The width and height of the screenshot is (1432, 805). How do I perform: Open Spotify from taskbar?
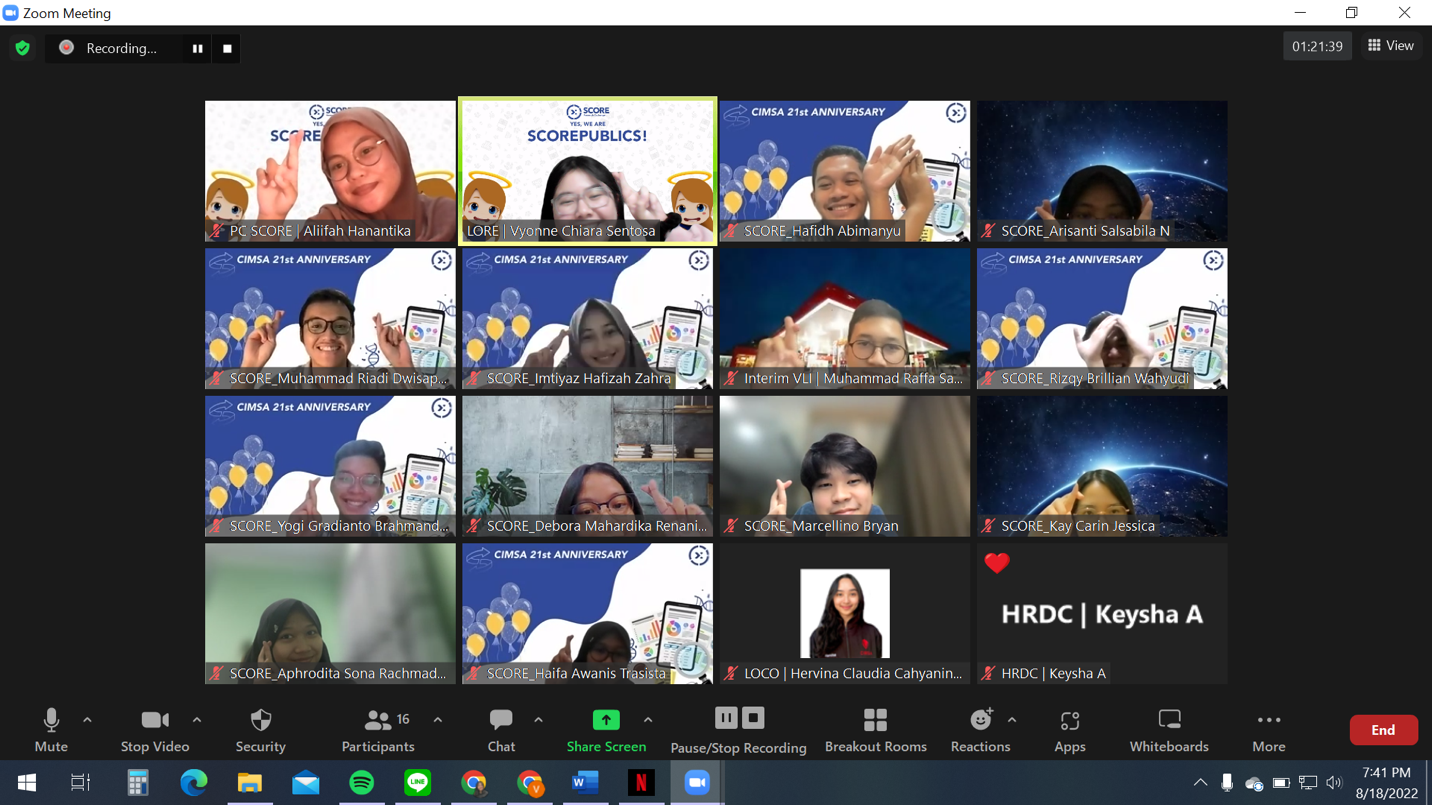tap(361, 783)
